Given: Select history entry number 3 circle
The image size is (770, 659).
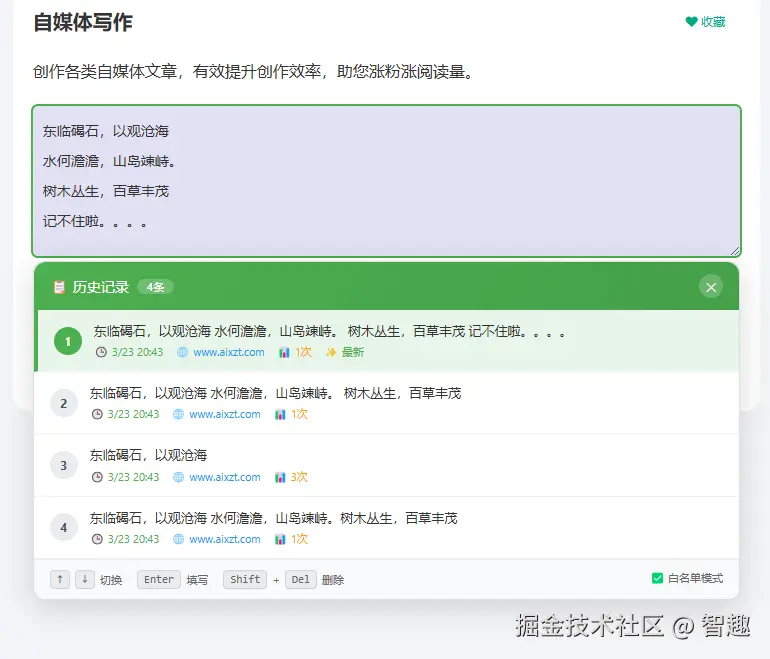Looking at the screenshot, I should tap(64, 466).
